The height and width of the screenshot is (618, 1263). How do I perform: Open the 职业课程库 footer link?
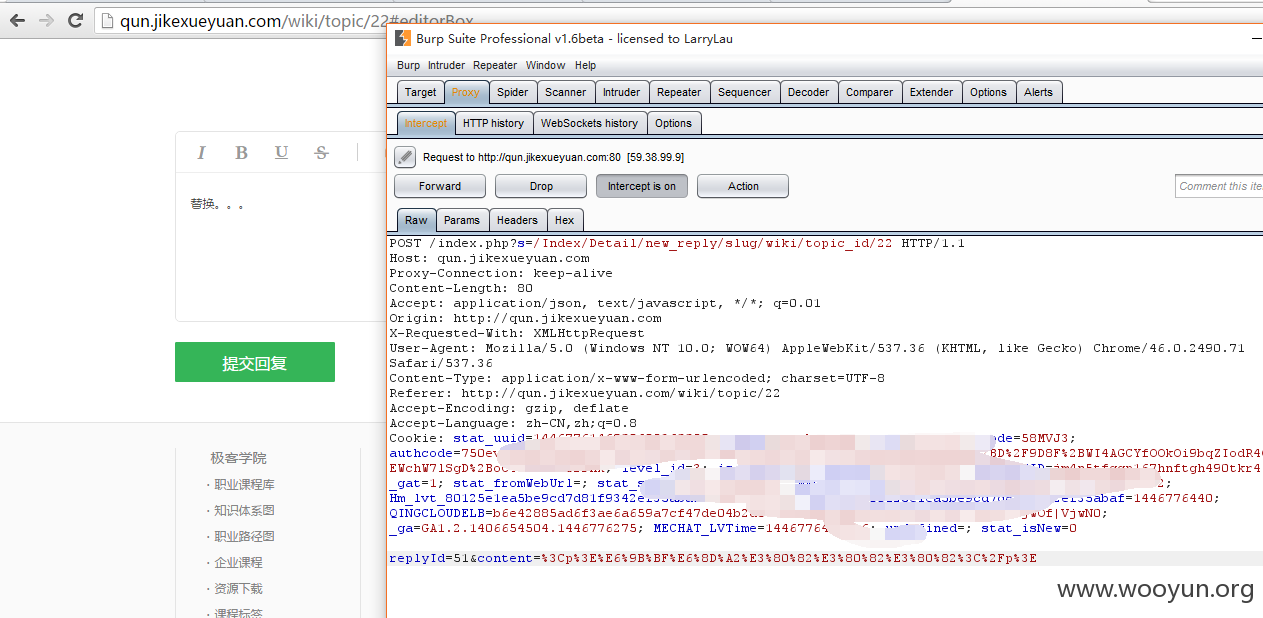[244, 484]
